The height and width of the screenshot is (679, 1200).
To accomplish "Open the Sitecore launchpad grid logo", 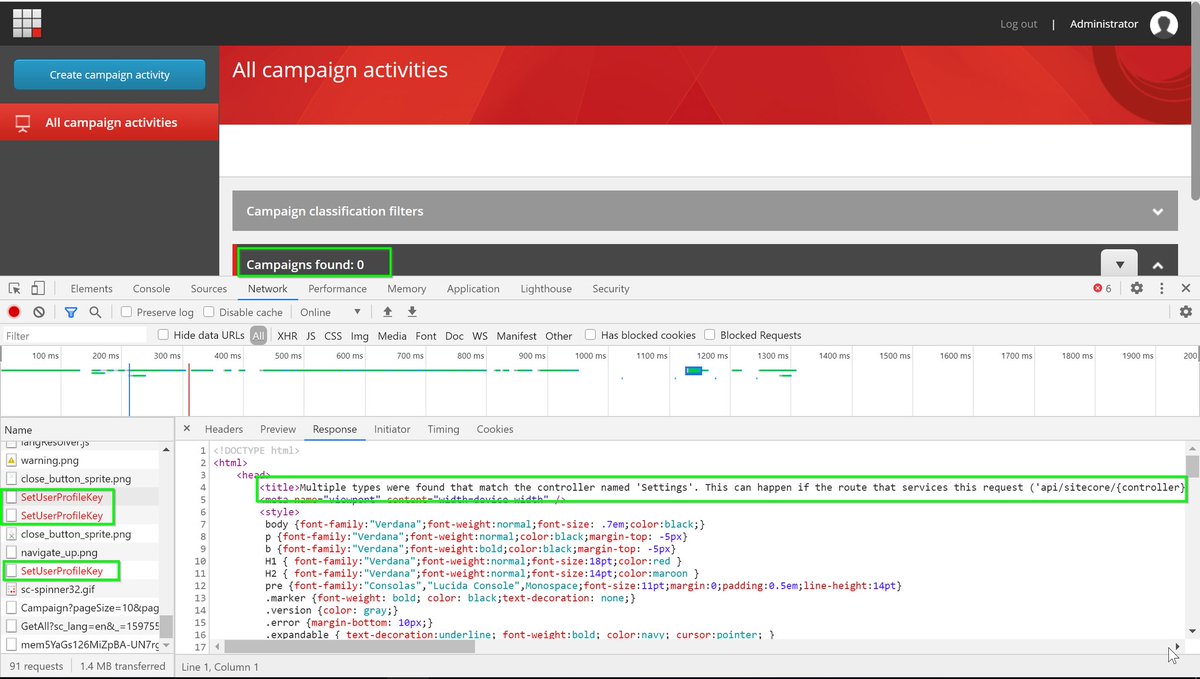I will (x=27, y=23).
